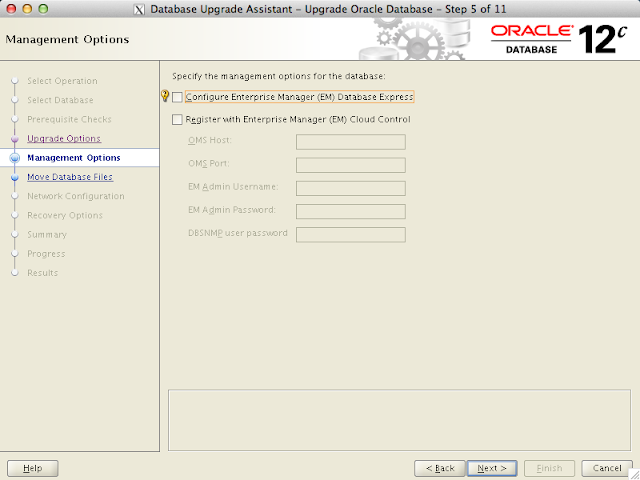Image resolution: width=640 pixels, height=480 pixels.
Task: Click the Select Operation step label
Action: (62, 81)
